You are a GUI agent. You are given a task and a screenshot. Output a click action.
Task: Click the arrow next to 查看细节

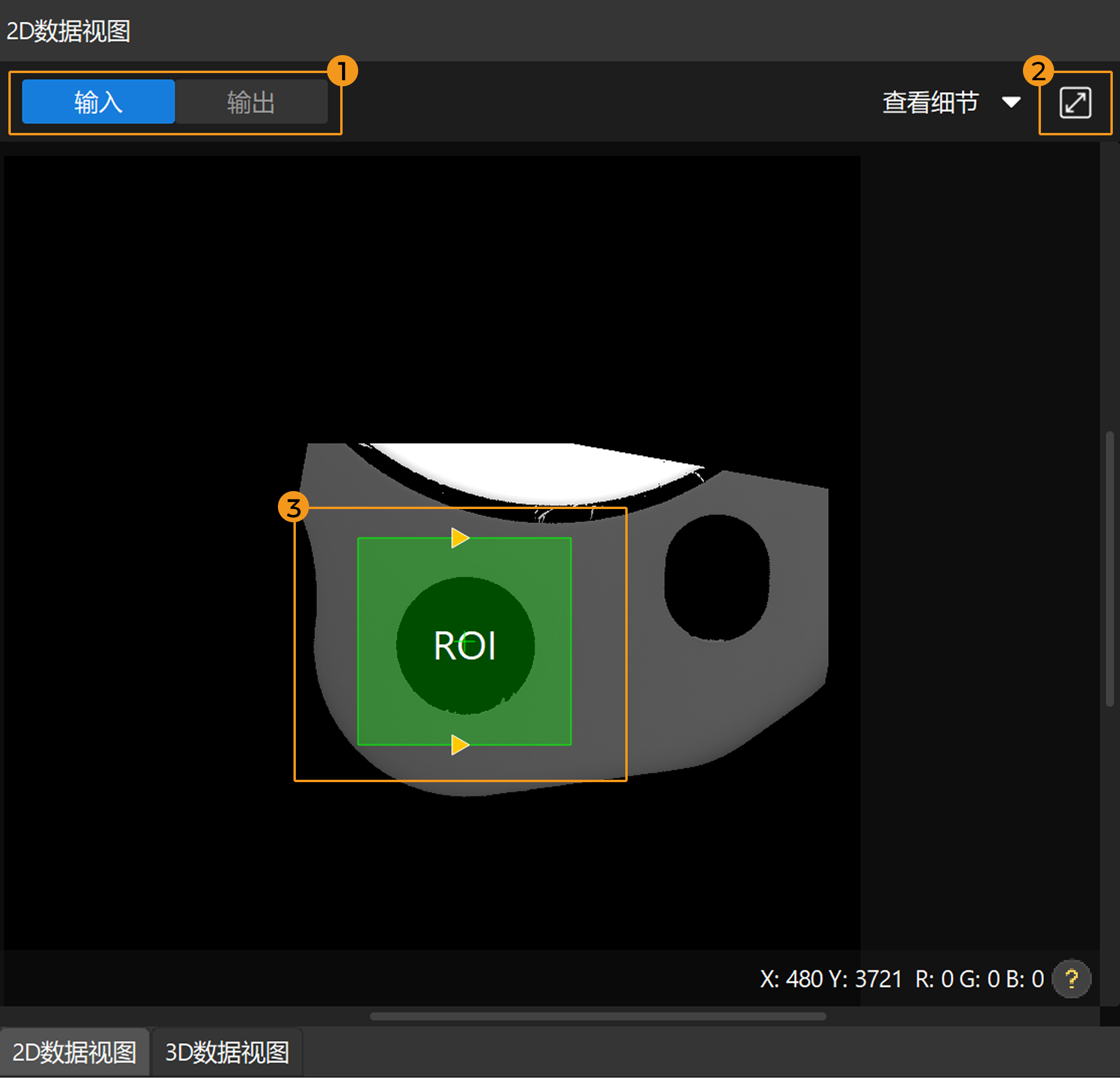point(1012,102)
